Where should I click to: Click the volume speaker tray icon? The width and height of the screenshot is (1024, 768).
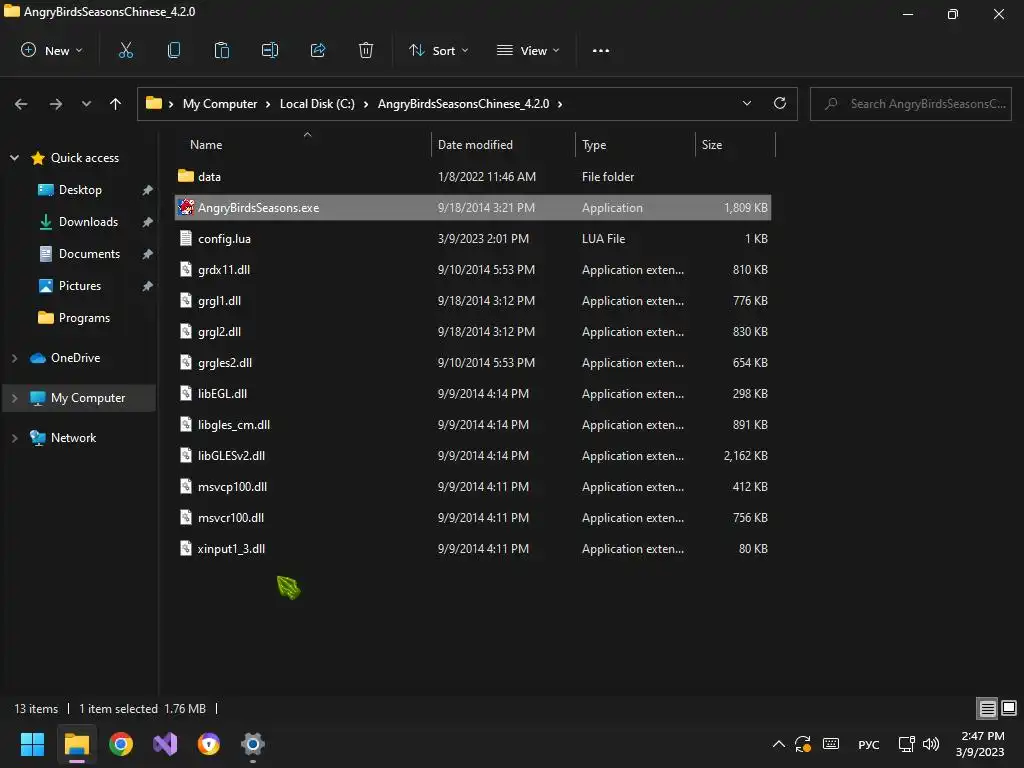point(931,744)
